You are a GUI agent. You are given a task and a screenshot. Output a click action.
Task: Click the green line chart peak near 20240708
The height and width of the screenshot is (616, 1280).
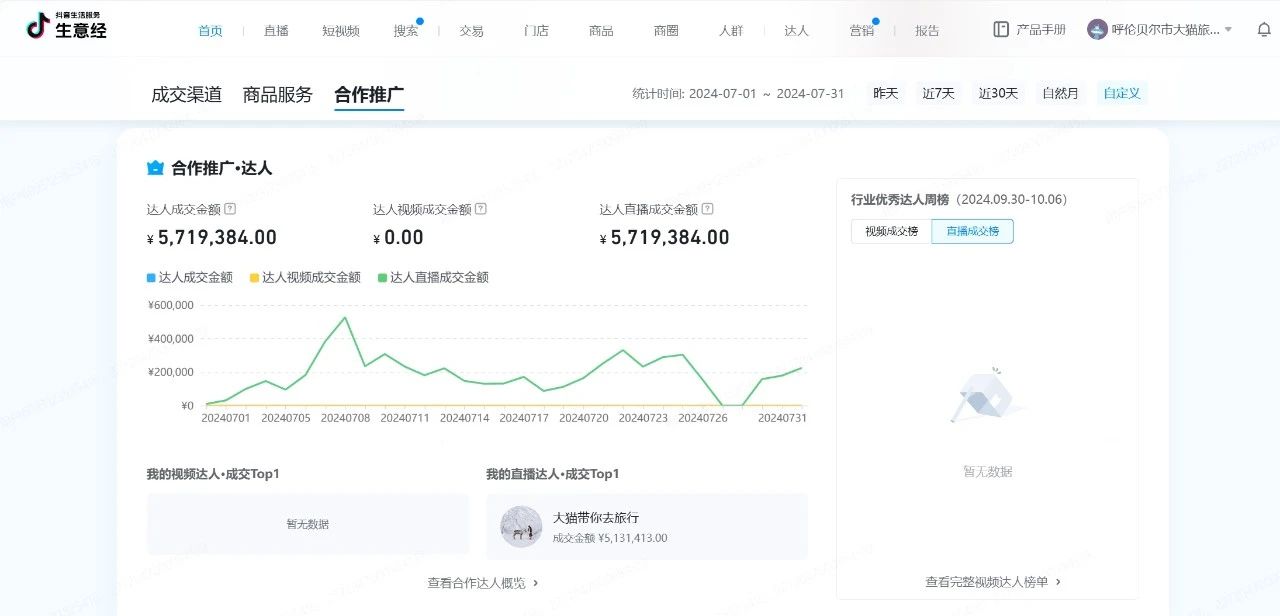(x=345, y=318)
